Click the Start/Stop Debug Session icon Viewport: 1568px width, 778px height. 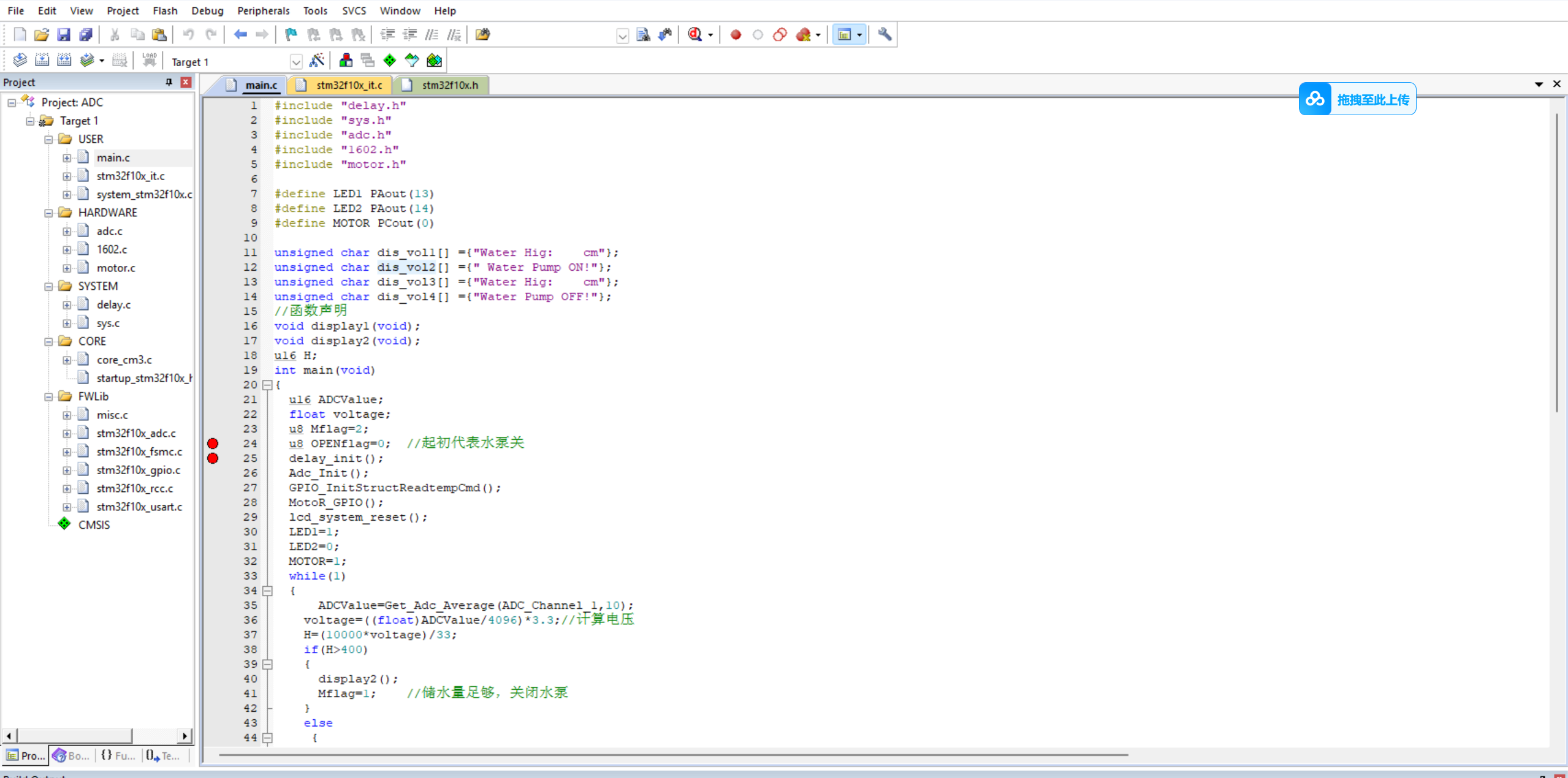pos(695,34)
